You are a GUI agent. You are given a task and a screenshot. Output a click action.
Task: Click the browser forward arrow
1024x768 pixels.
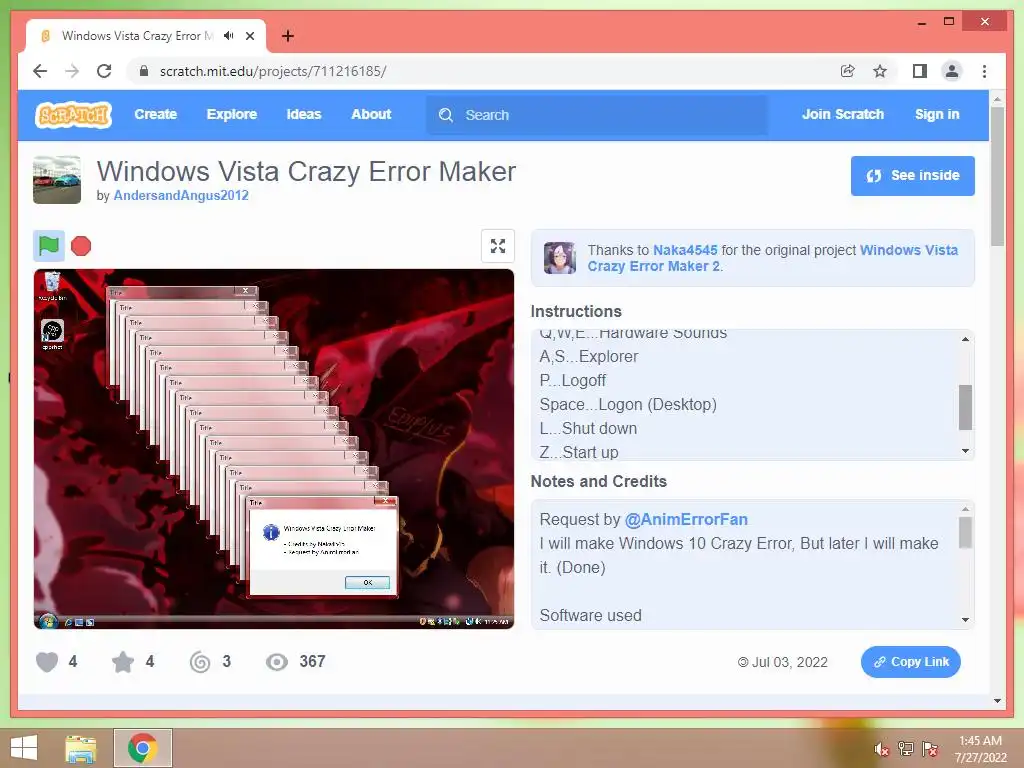click(x=72, y=71)
